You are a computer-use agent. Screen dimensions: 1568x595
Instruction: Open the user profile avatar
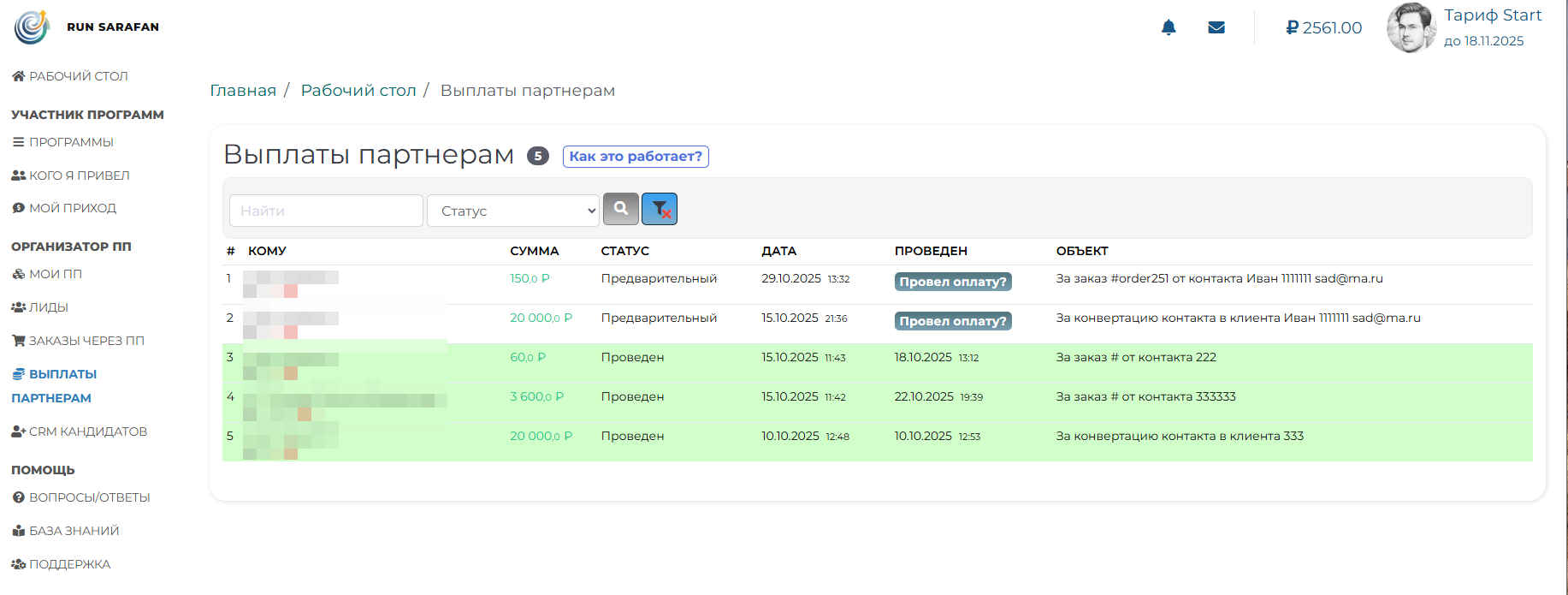(1411, 27)
